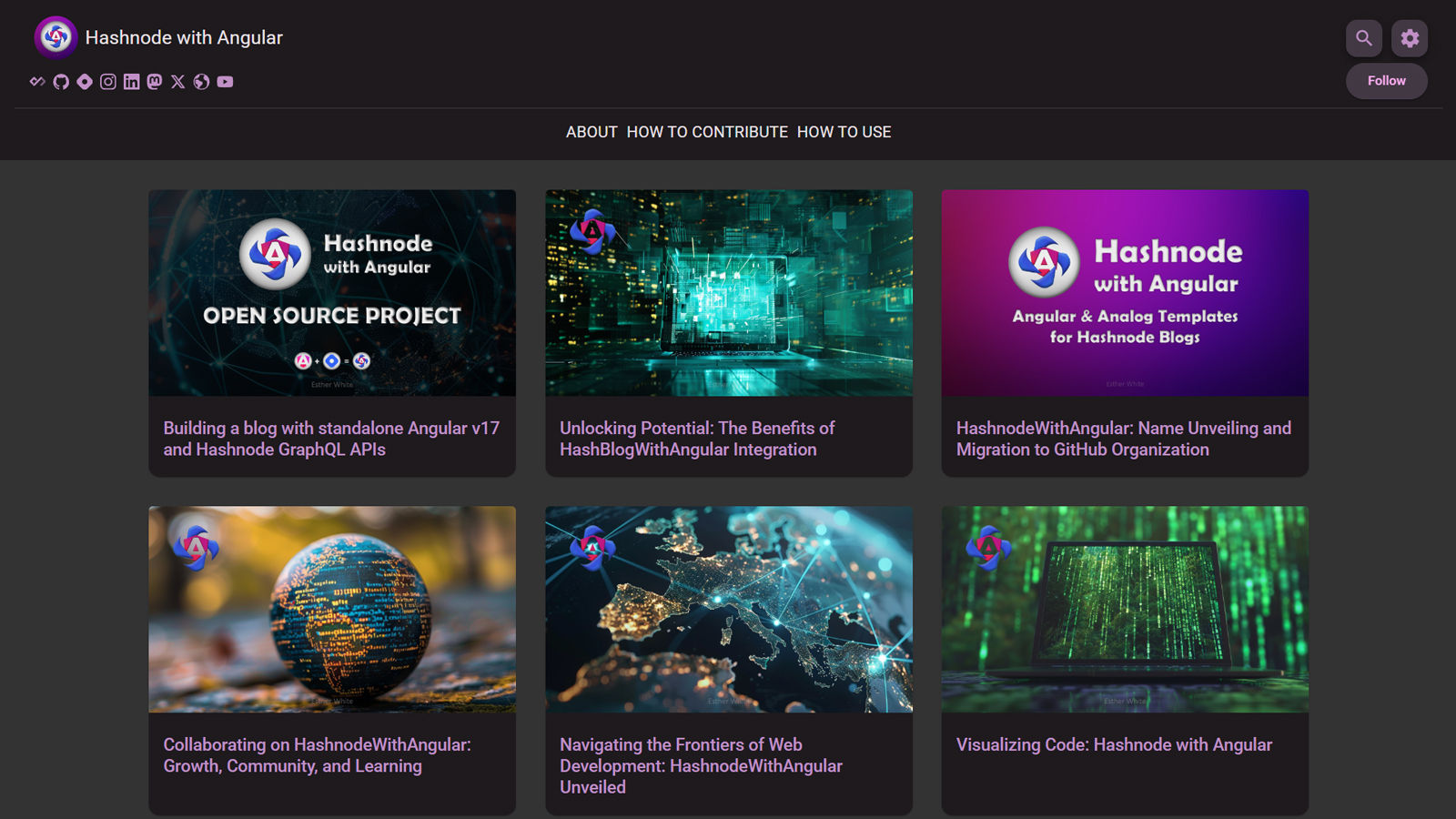Image resolution: width=1456 pixels, height=819 pixels.
Task: Open the settings gear button
Action: pyautogui.click(x=1410, y=38)
